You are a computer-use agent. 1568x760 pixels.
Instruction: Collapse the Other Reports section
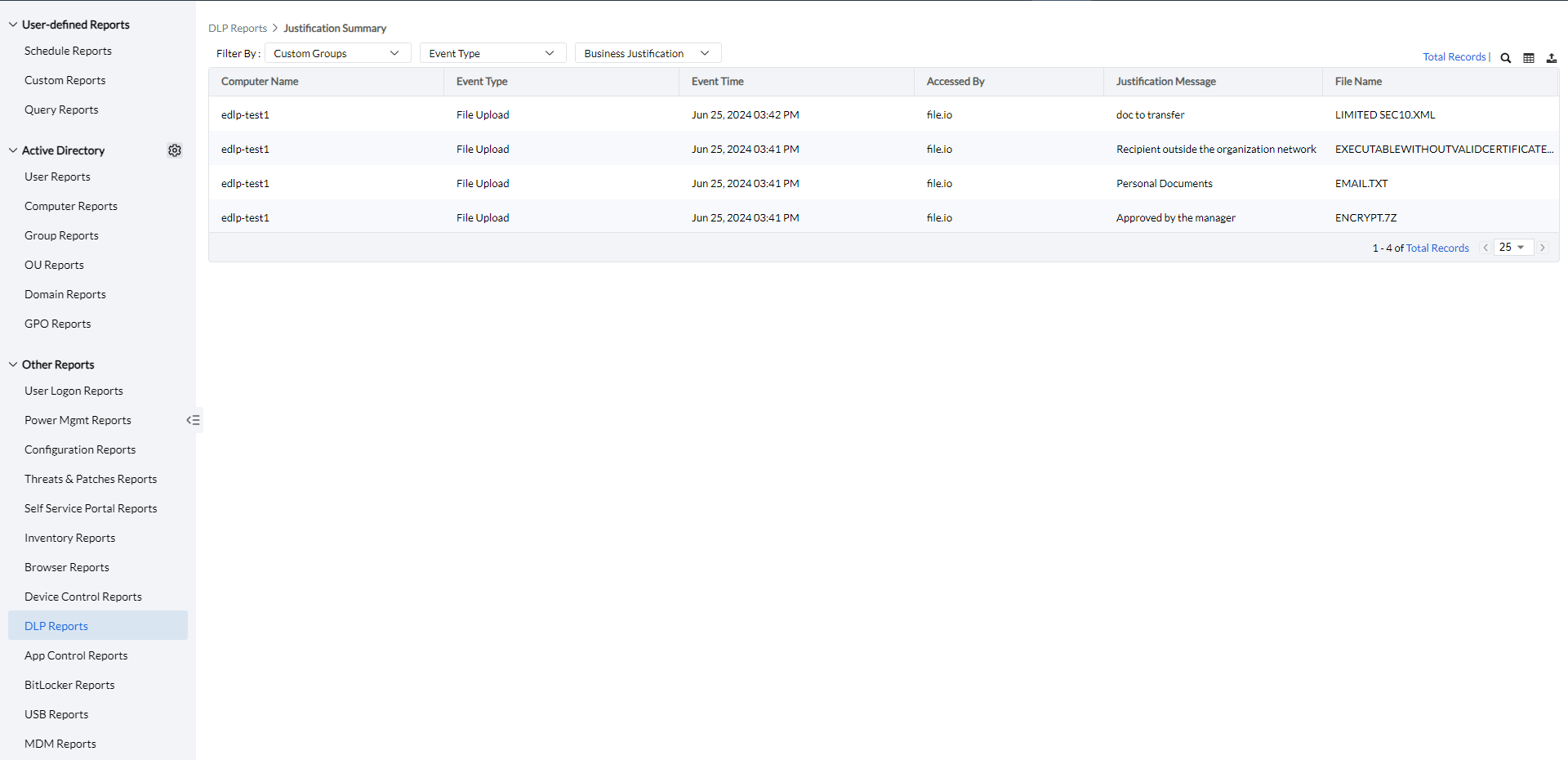pyautogui.click(x=13, y=364)
